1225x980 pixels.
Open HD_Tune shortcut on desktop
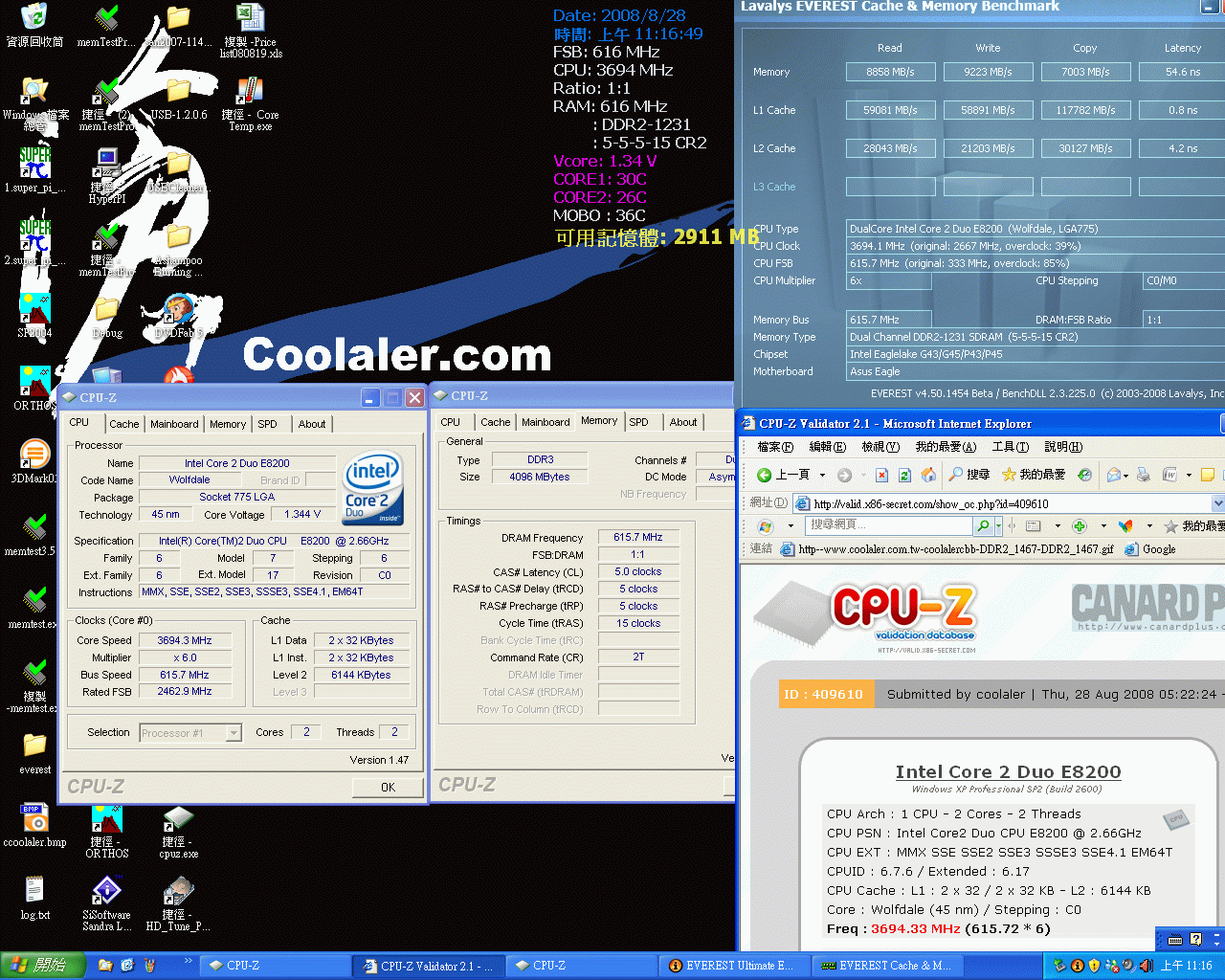(178, 903)
